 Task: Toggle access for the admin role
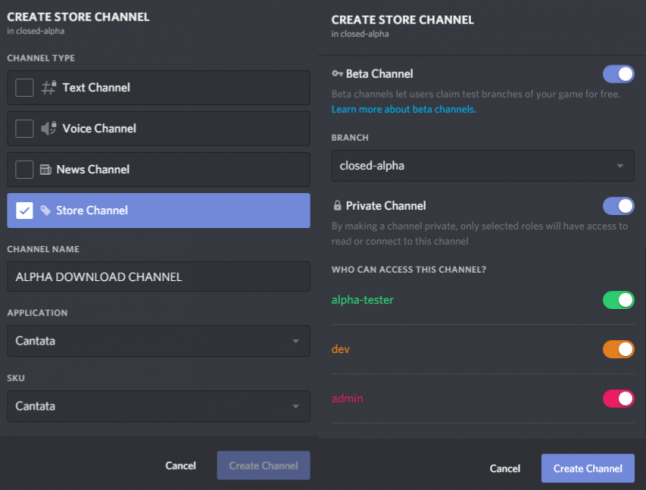(618, 399)
